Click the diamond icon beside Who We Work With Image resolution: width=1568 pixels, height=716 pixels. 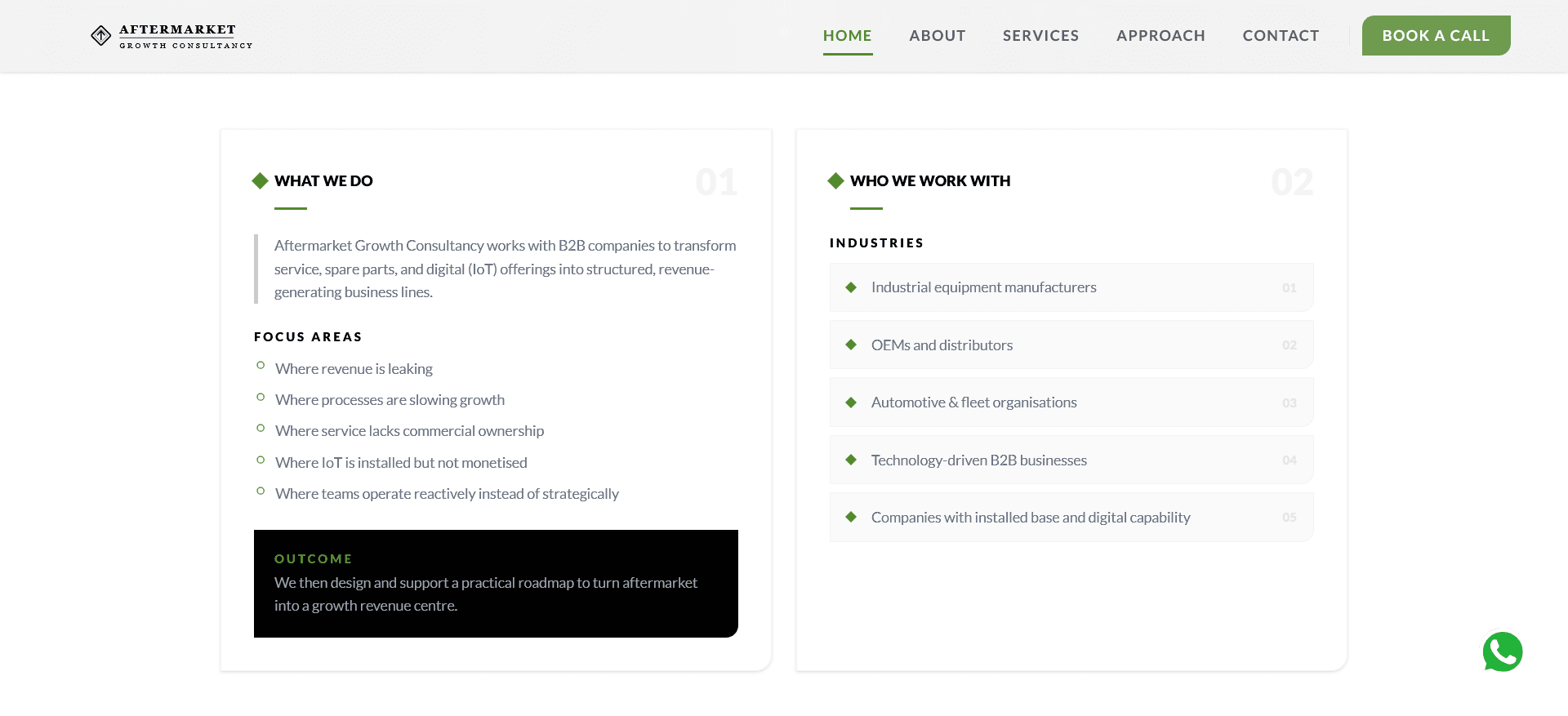coord(835,180)
